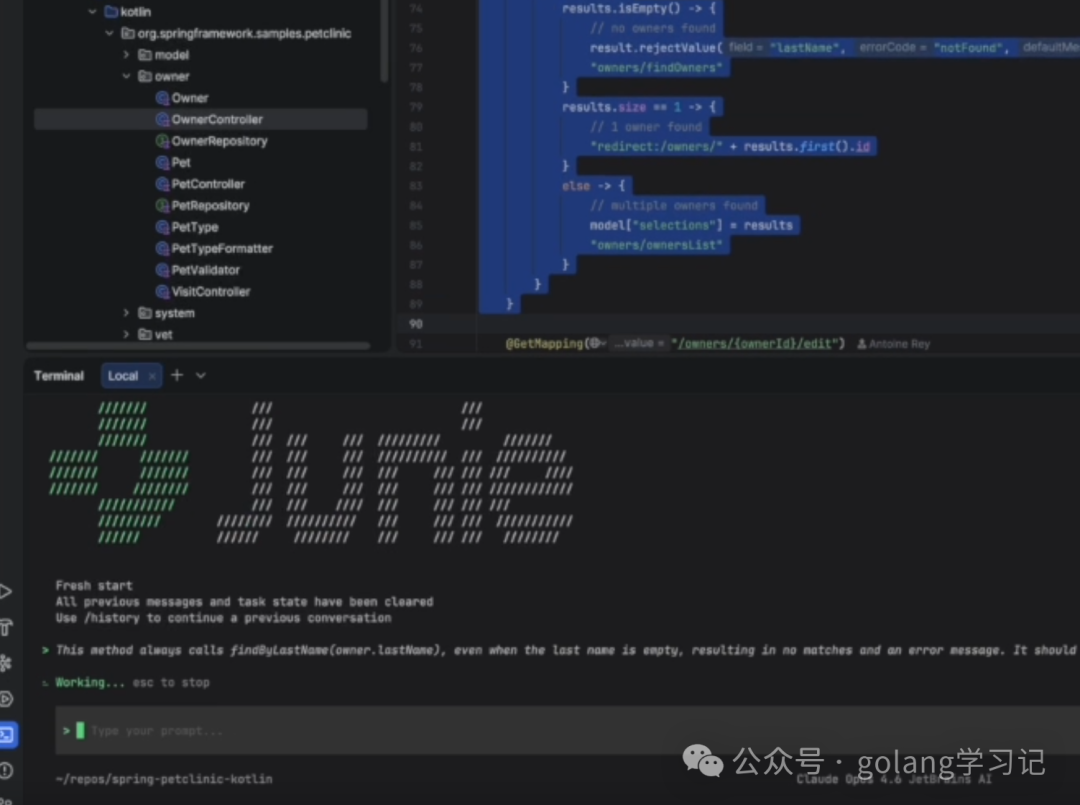Switch to the Local terminal tab

(x=123, y=375)
